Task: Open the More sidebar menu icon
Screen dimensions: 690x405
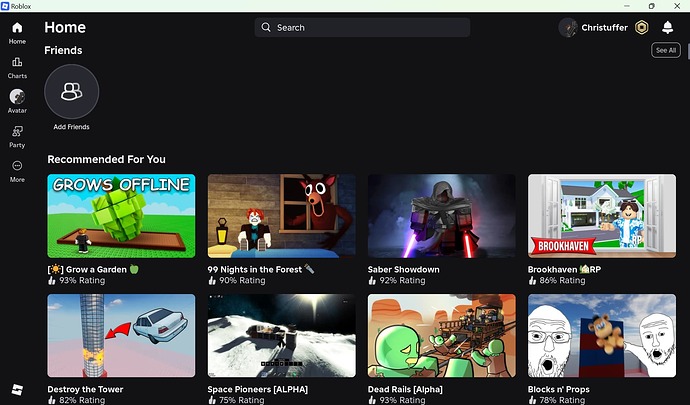Action: [17, 166]
